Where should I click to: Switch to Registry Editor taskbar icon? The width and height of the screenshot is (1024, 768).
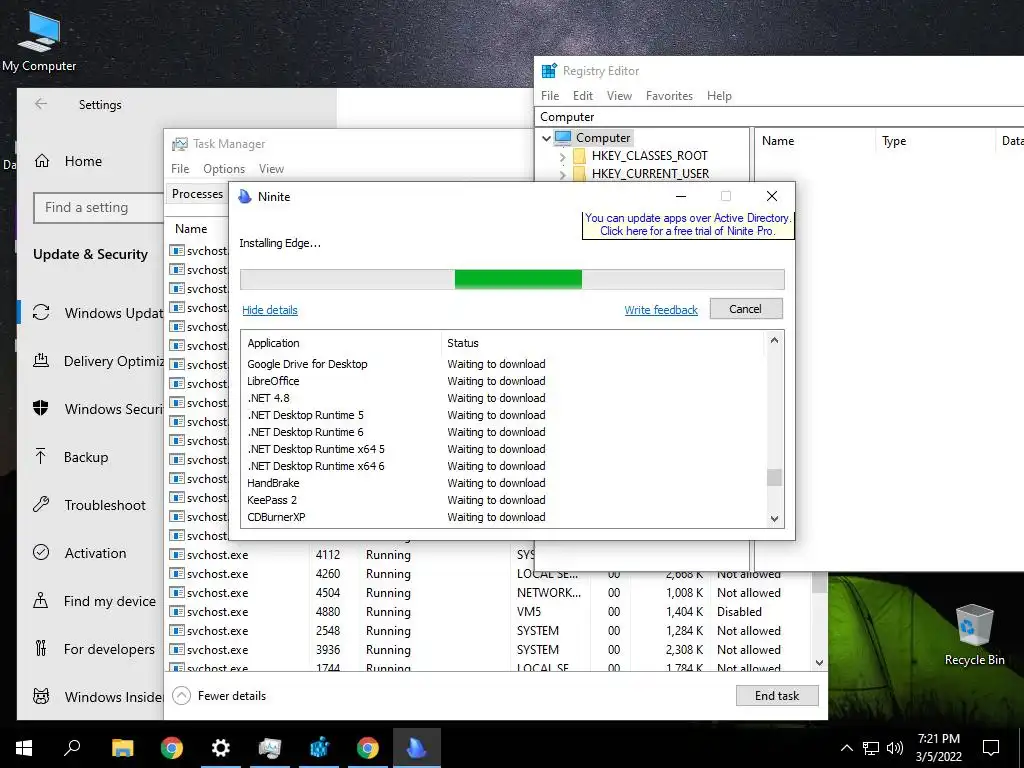pyautogui.click(x=319, y=748)
